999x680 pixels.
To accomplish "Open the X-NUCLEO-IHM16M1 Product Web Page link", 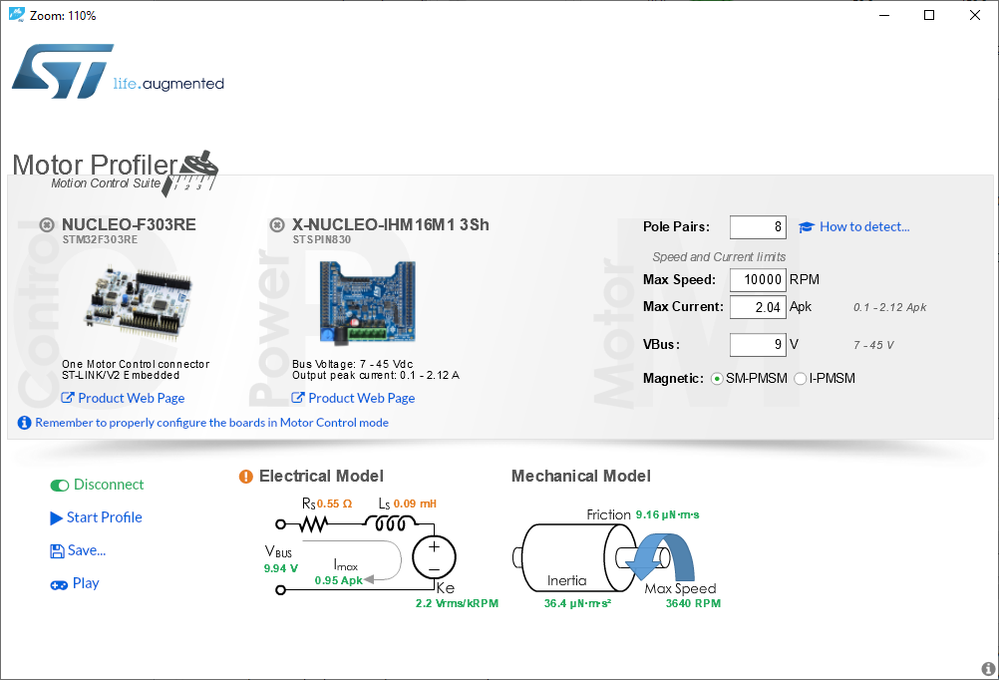I will click(354, 398).
